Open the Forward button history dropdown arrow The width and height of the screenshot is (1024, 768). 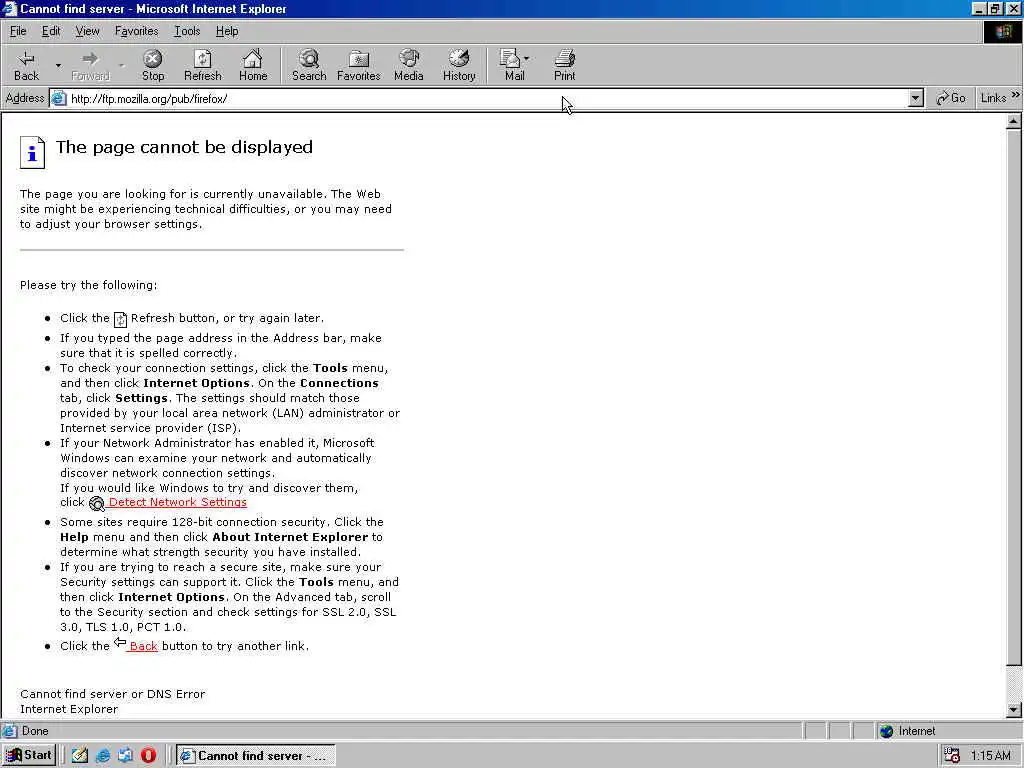121,65
